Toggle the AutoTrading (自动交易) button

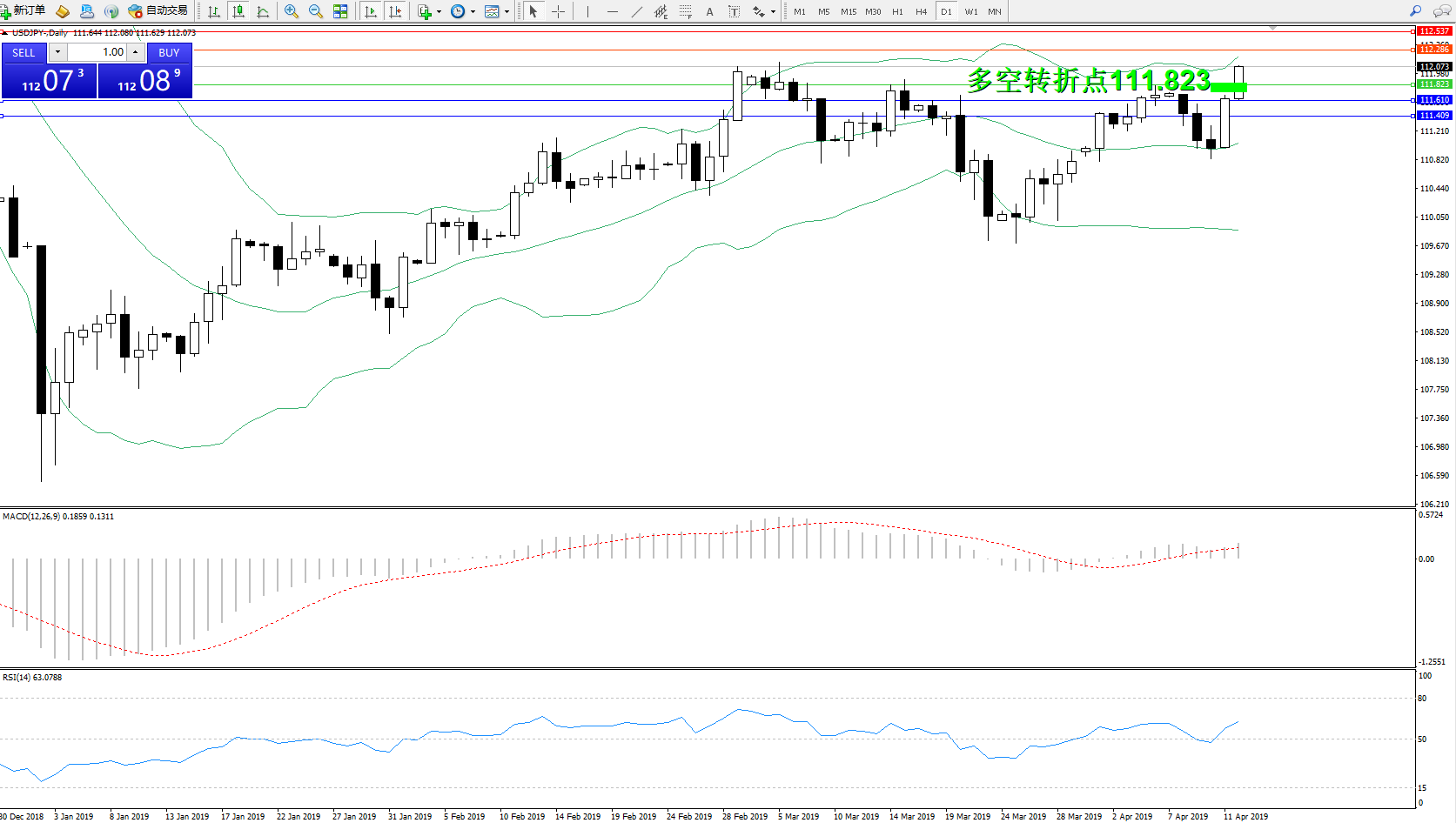[x=158, y=11]
